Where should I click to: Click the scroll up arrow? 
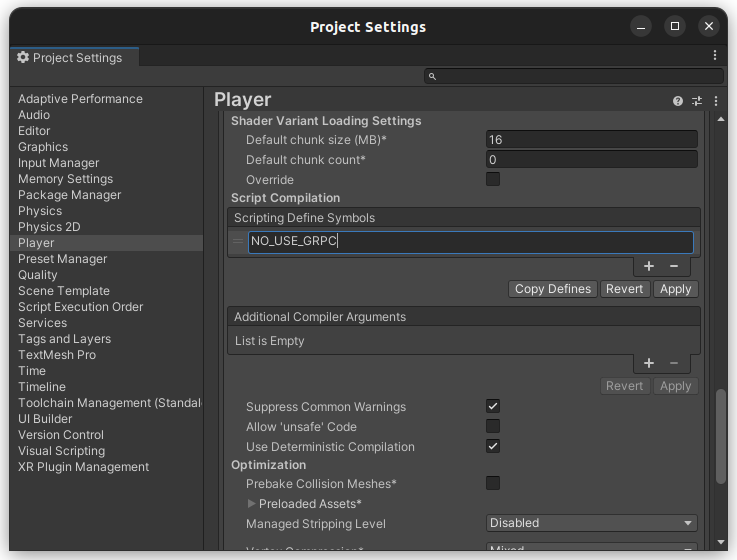click(x=721, y=119)
